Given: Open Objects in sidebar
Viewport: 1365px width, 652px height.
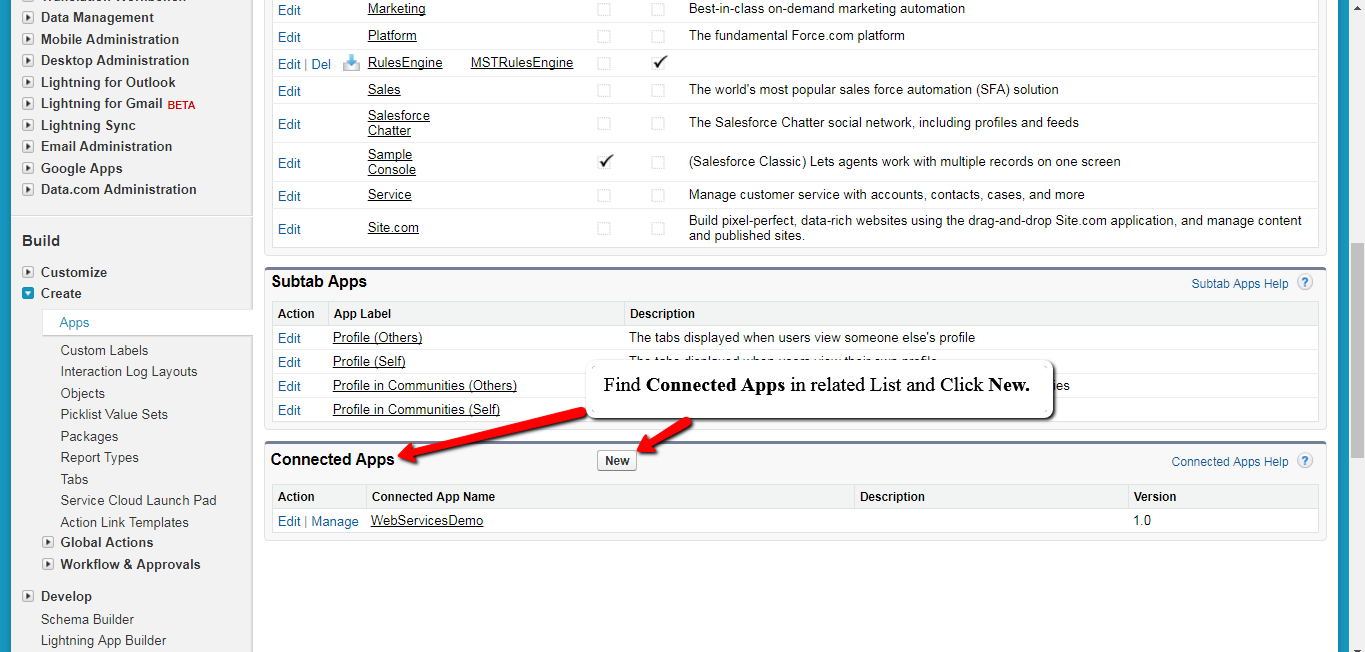Looking at the screenshot, I should 82,393.
